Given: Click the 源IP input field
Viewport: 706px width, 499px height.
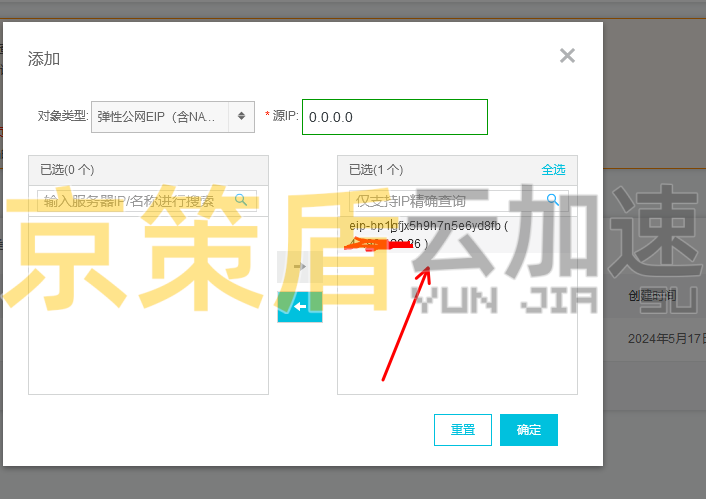Looking at the screenshot, I should 395,117.
